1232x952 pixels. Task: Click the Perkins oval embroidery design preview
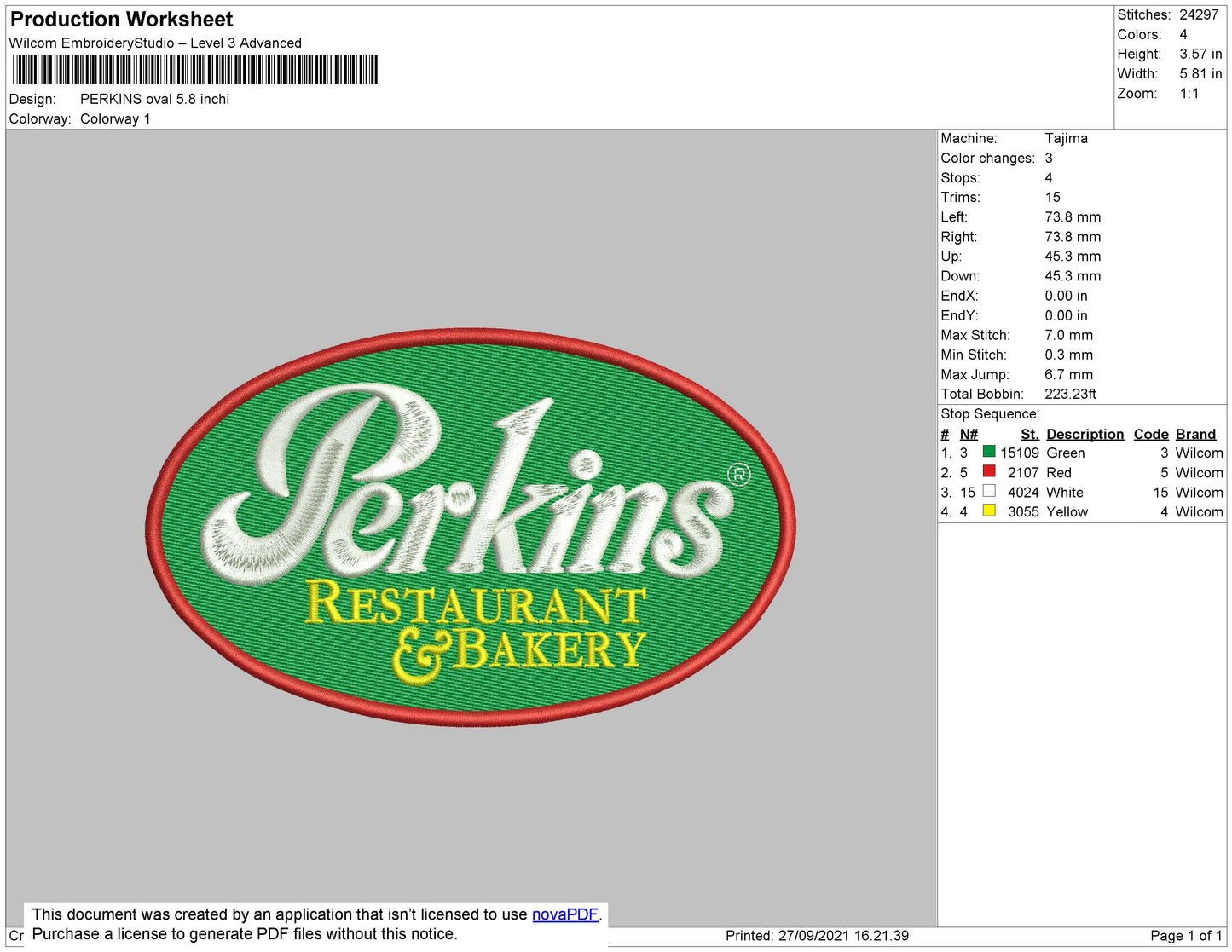tap(471, 528)
